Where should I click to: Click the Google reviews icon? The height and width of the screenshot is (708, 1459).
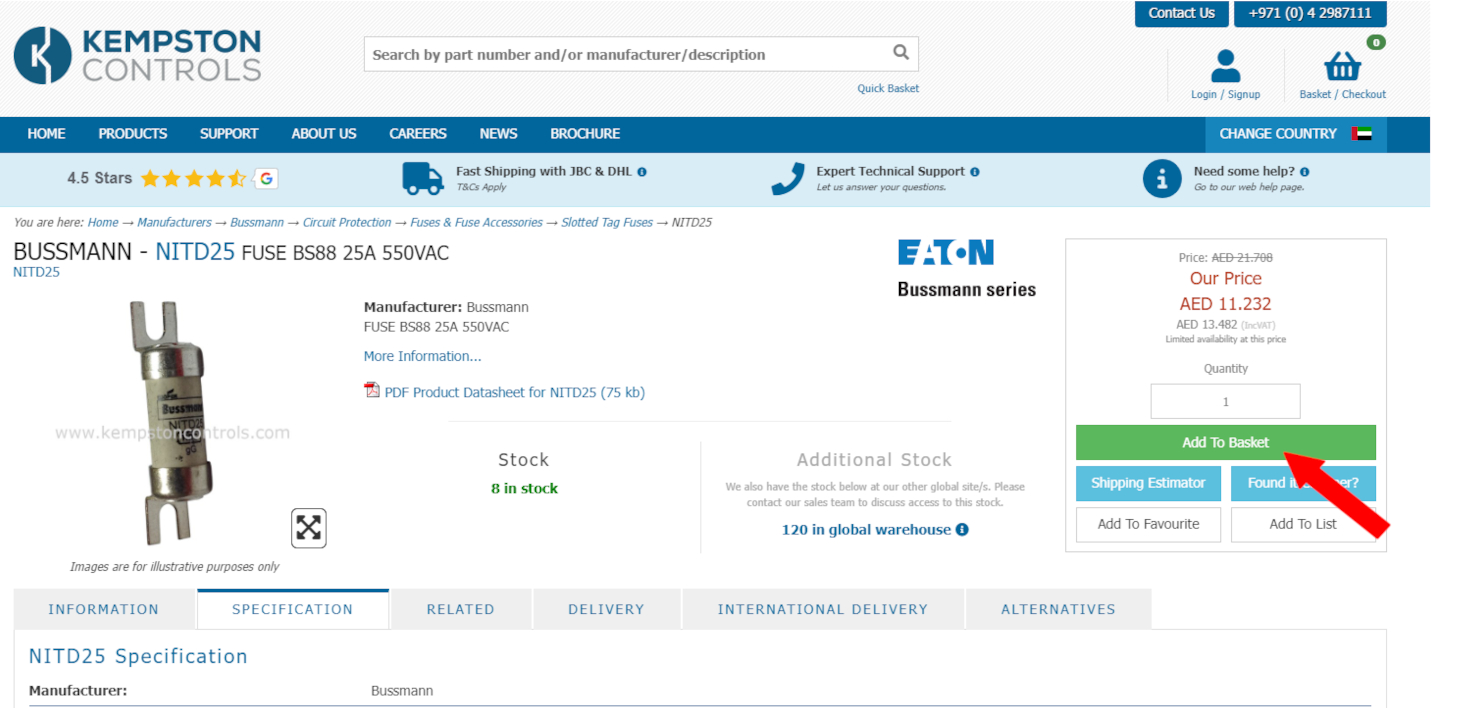pyautogui.click(x=266, y=179)
